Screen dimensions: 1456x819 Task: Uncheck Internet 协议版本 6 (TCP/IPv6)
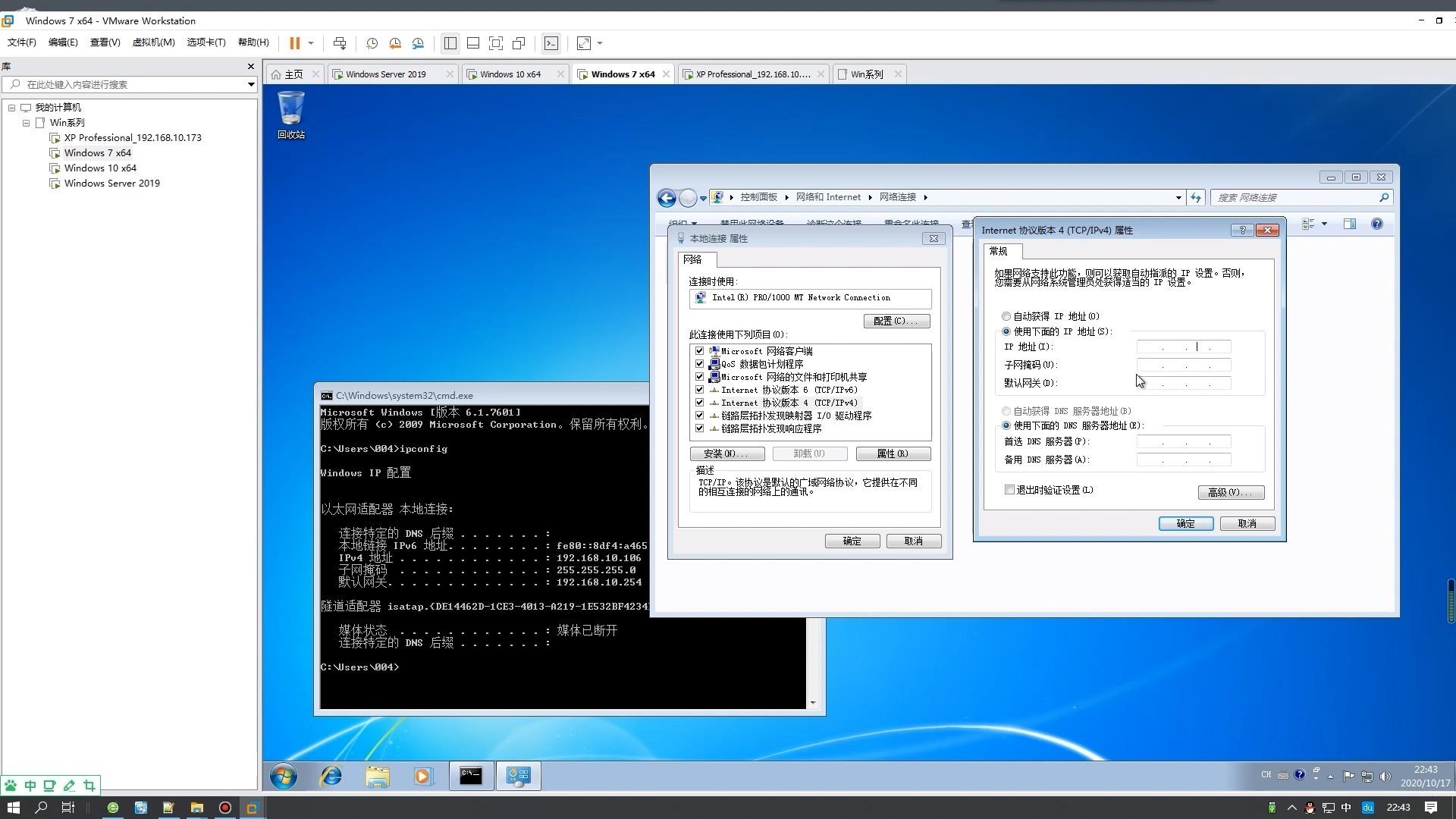click(699, 390)
